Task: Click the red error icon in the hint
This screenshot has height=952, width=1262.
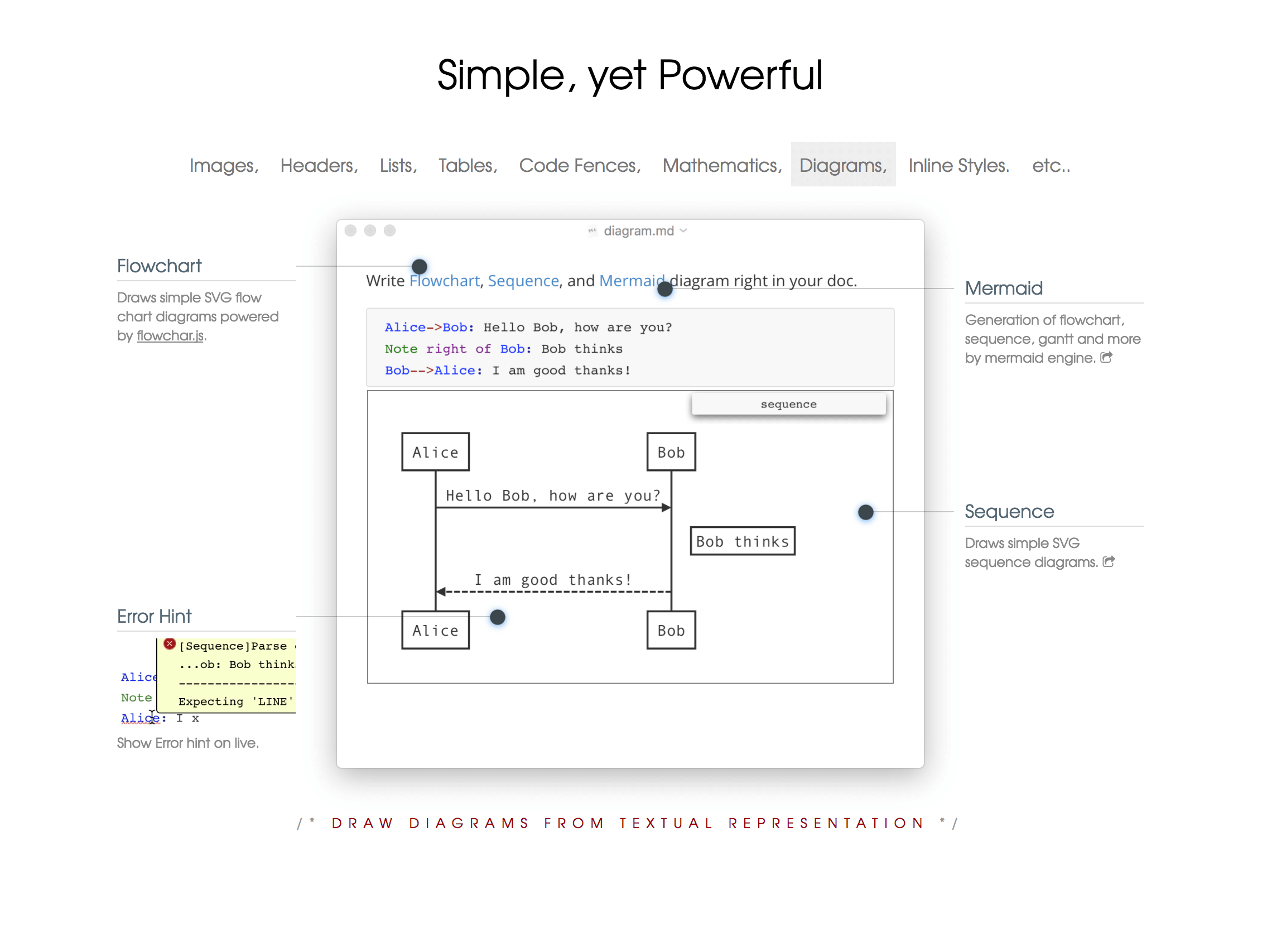Action: coord(170,644)
